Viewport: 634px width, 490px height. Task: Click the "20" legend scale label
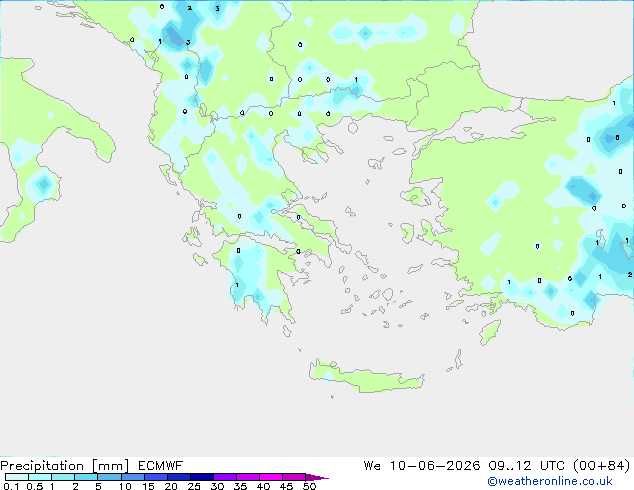click(x=171, y=486)
